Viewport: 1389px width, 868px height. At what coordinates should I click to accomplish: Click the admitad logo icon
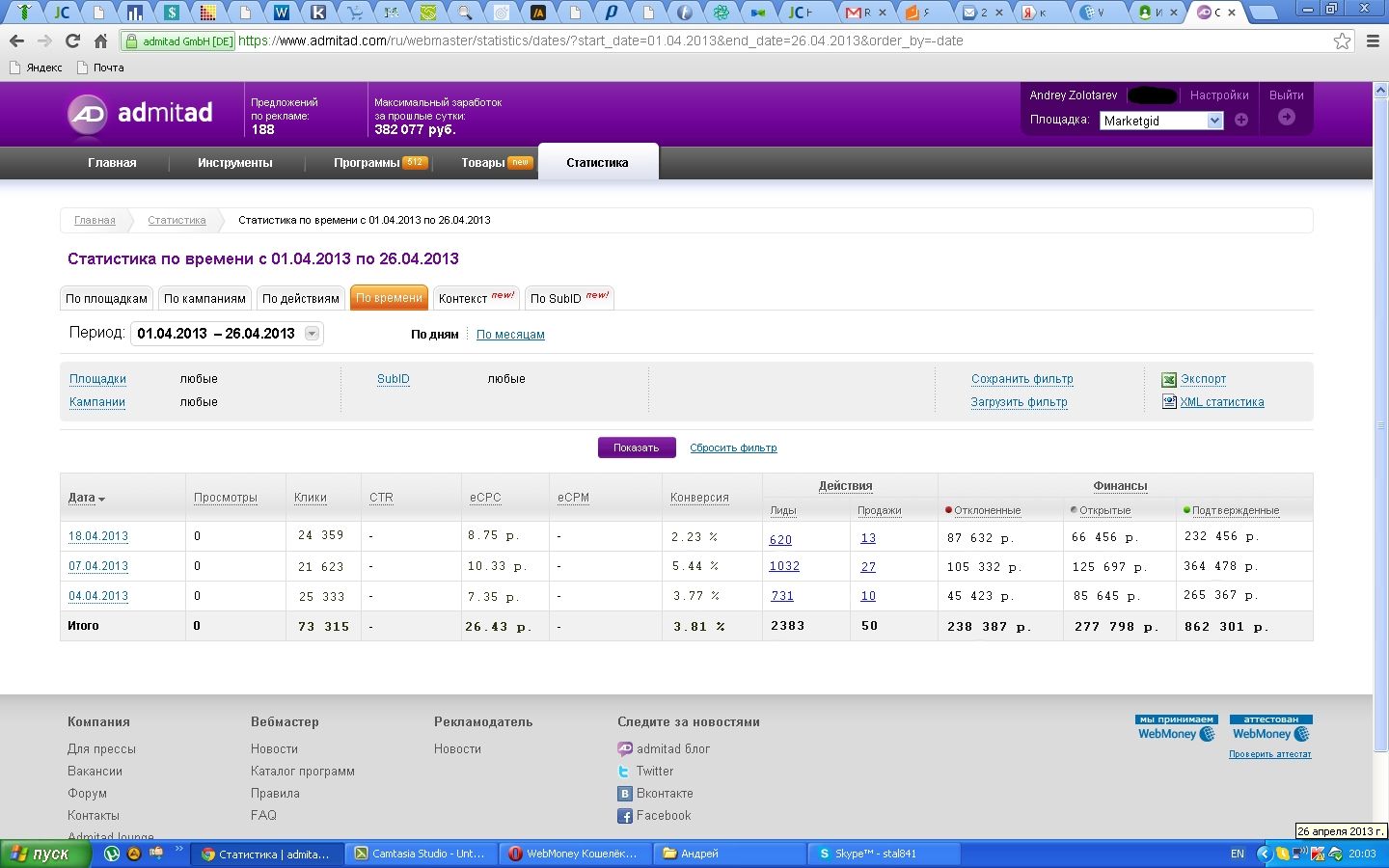pyautogui.click(x=87, y=114)
